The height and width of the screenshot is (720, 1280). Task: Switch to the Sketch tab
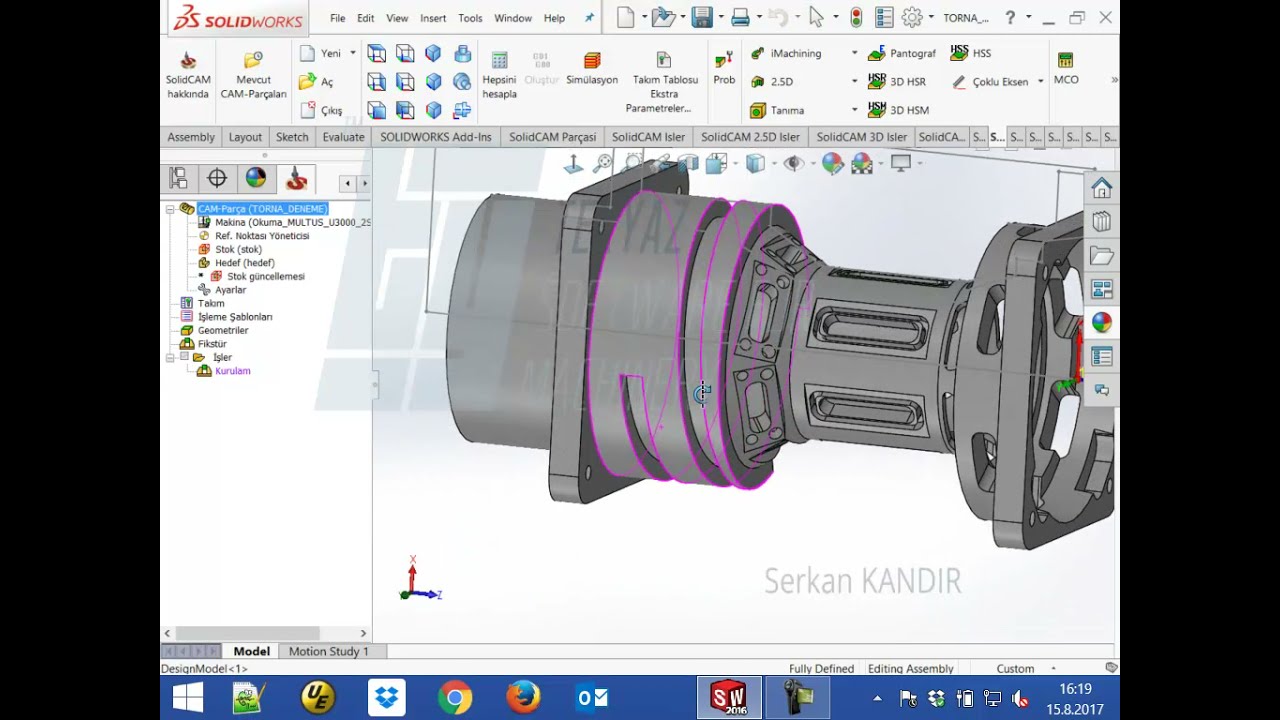pyautogui.click(x=292, y=137)
